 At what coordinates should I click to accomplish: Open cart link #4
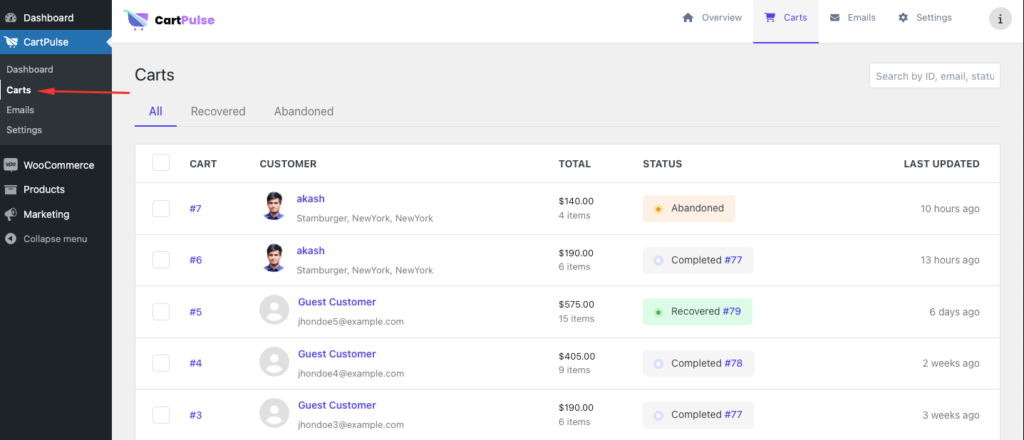pos(195,363)
